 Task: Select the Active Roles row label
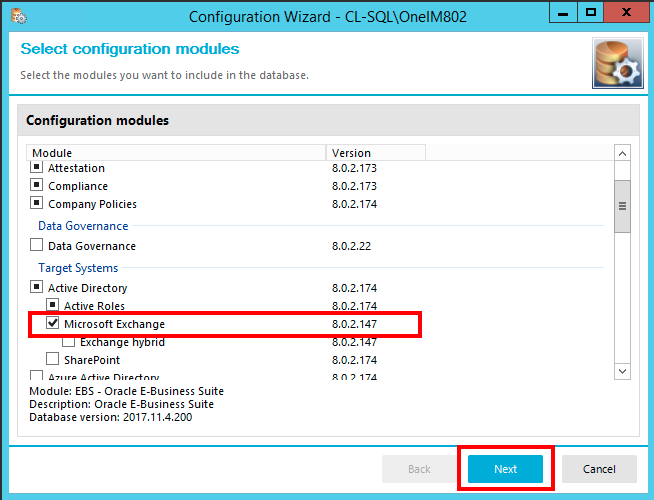click(94, 306)
